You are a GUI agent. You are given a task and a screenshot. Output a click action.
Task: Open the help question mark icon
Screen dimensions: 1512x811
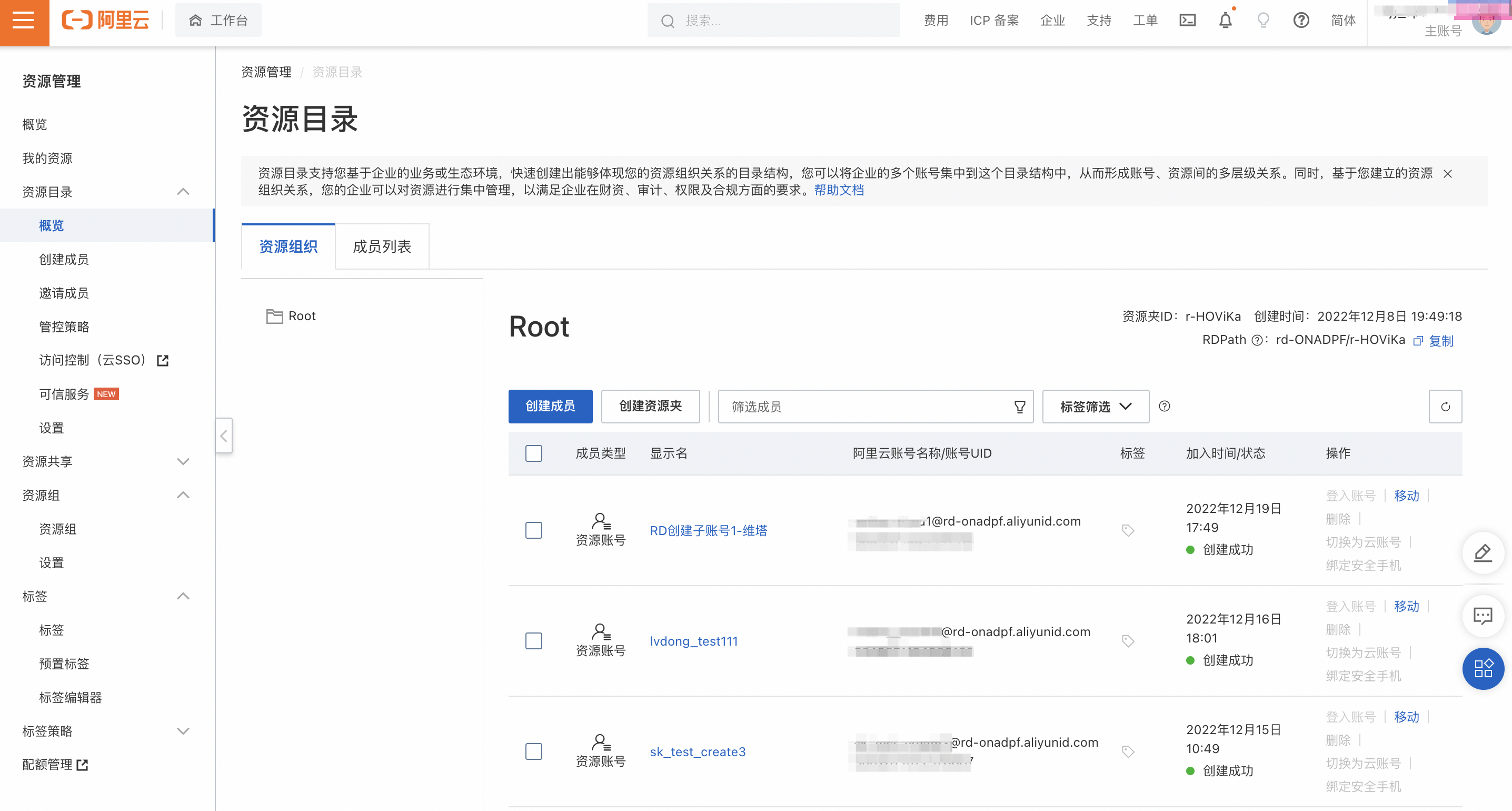1301,21
